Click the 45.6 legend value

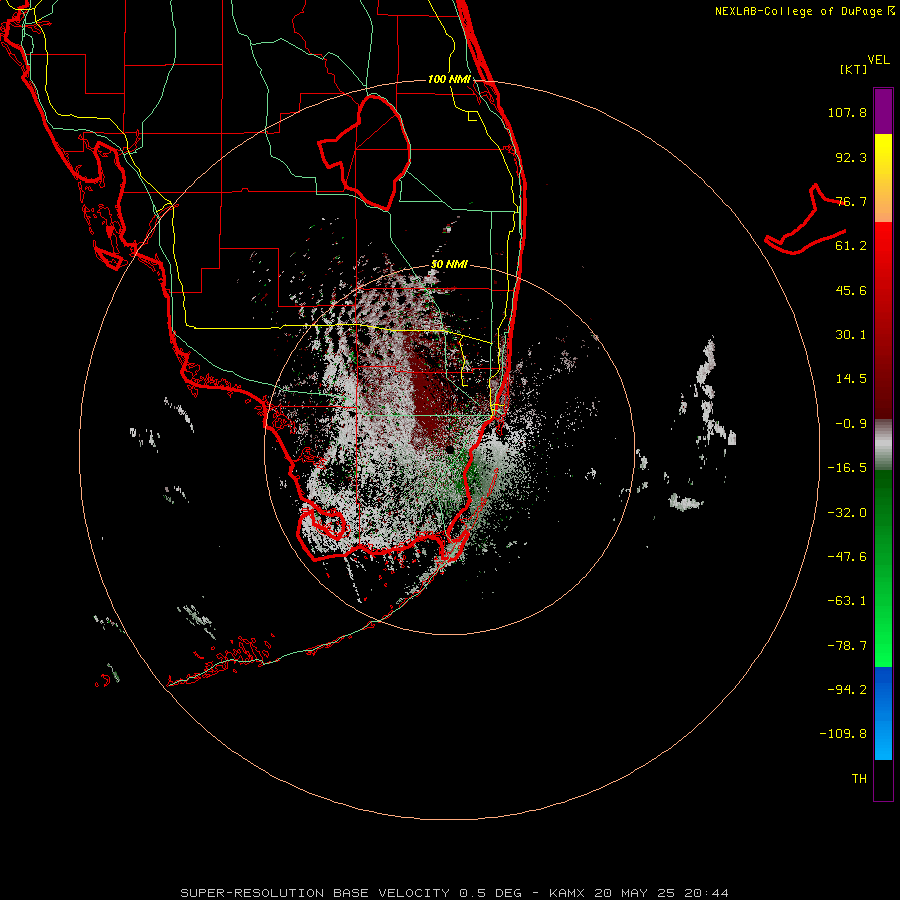pos(851,290)
